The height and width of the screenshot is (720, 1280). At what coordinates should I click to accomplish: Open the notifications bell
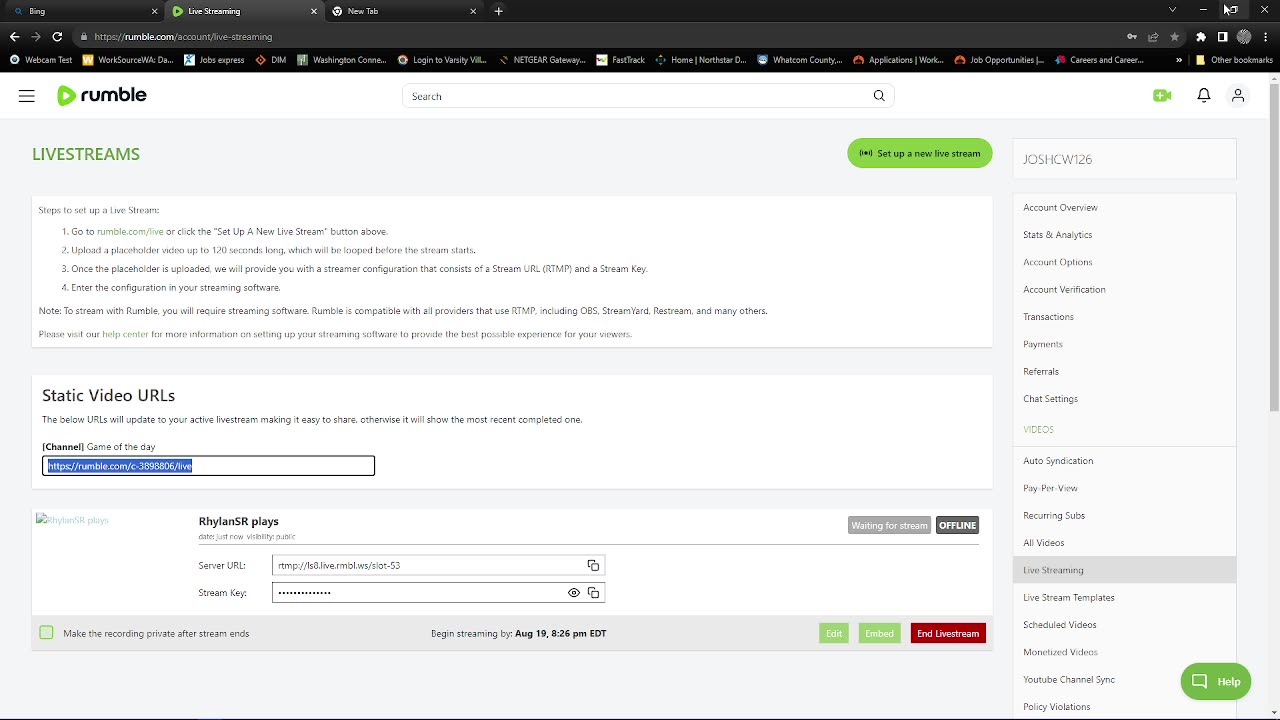[1204, 96]
